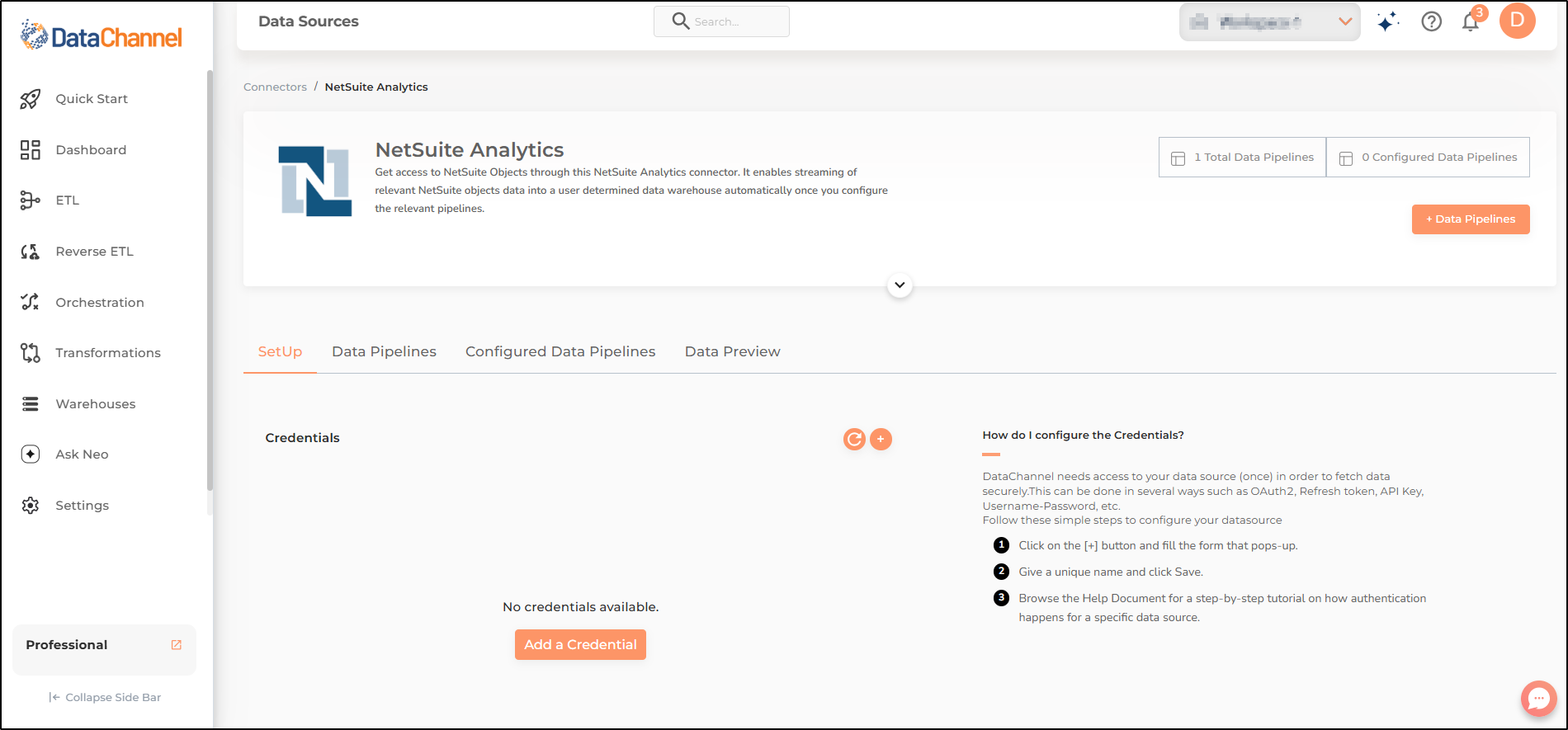This screenshot has width=1568, height=730.
Task: Open Quick Start rocket icon
Action: [x=31, y=99]
